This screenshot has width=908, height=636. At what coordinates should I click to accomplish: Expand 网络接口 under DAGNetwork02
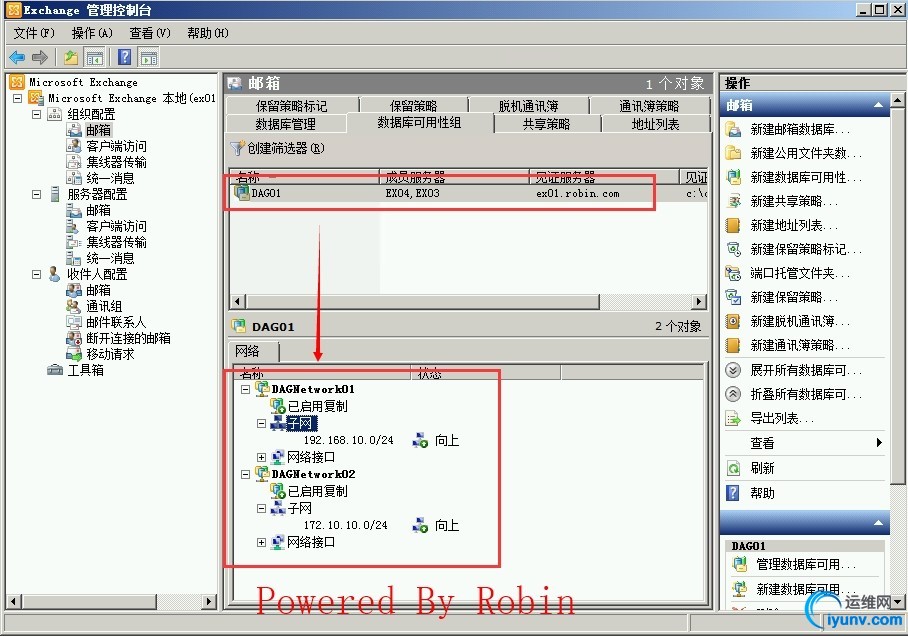(262, 543)
